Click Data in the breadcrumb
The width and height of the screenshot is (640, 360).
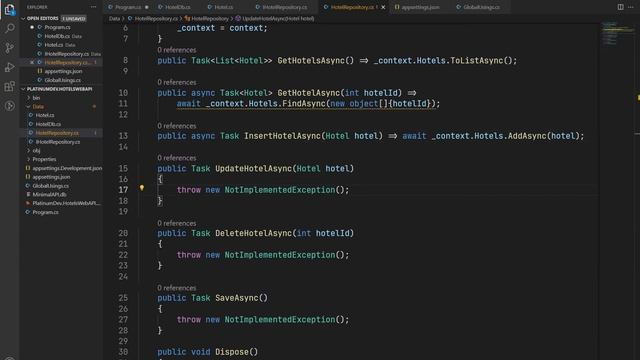pos(114,18)
